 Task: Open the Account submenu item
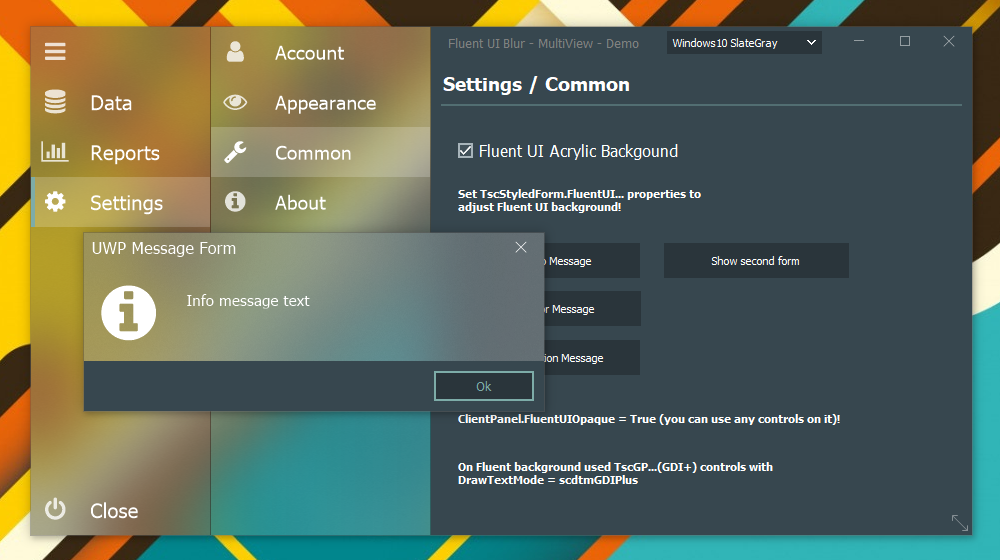(321, 52)
